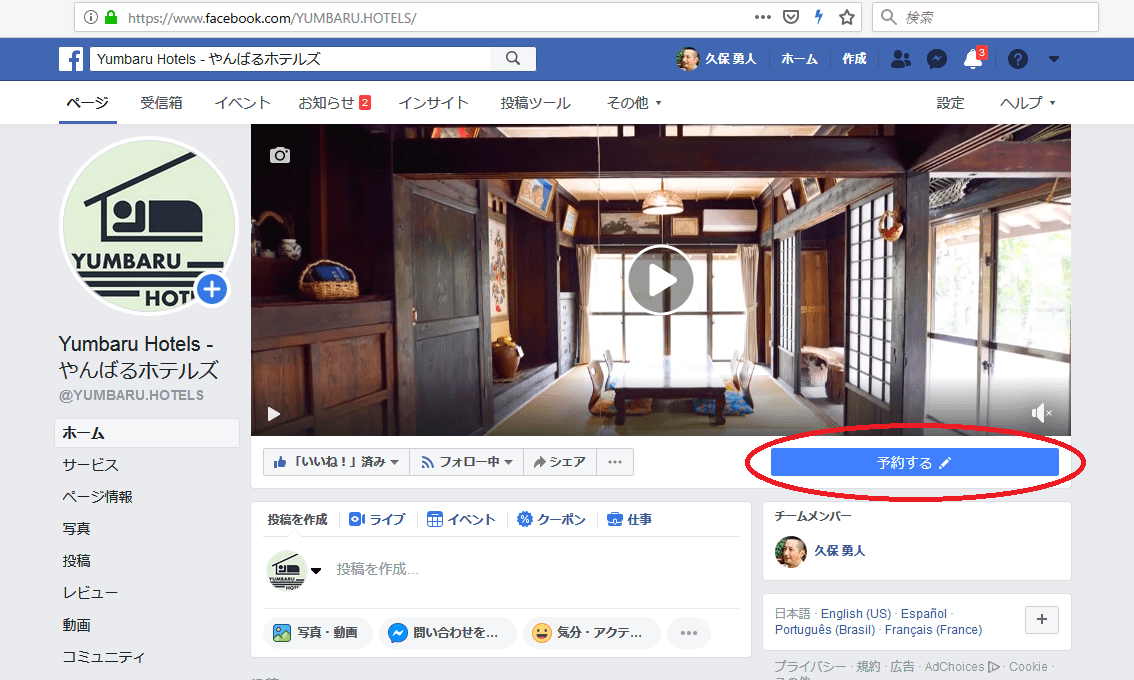
Task: Open ページ情報 in the left sidebar
Action: point(98,496)
